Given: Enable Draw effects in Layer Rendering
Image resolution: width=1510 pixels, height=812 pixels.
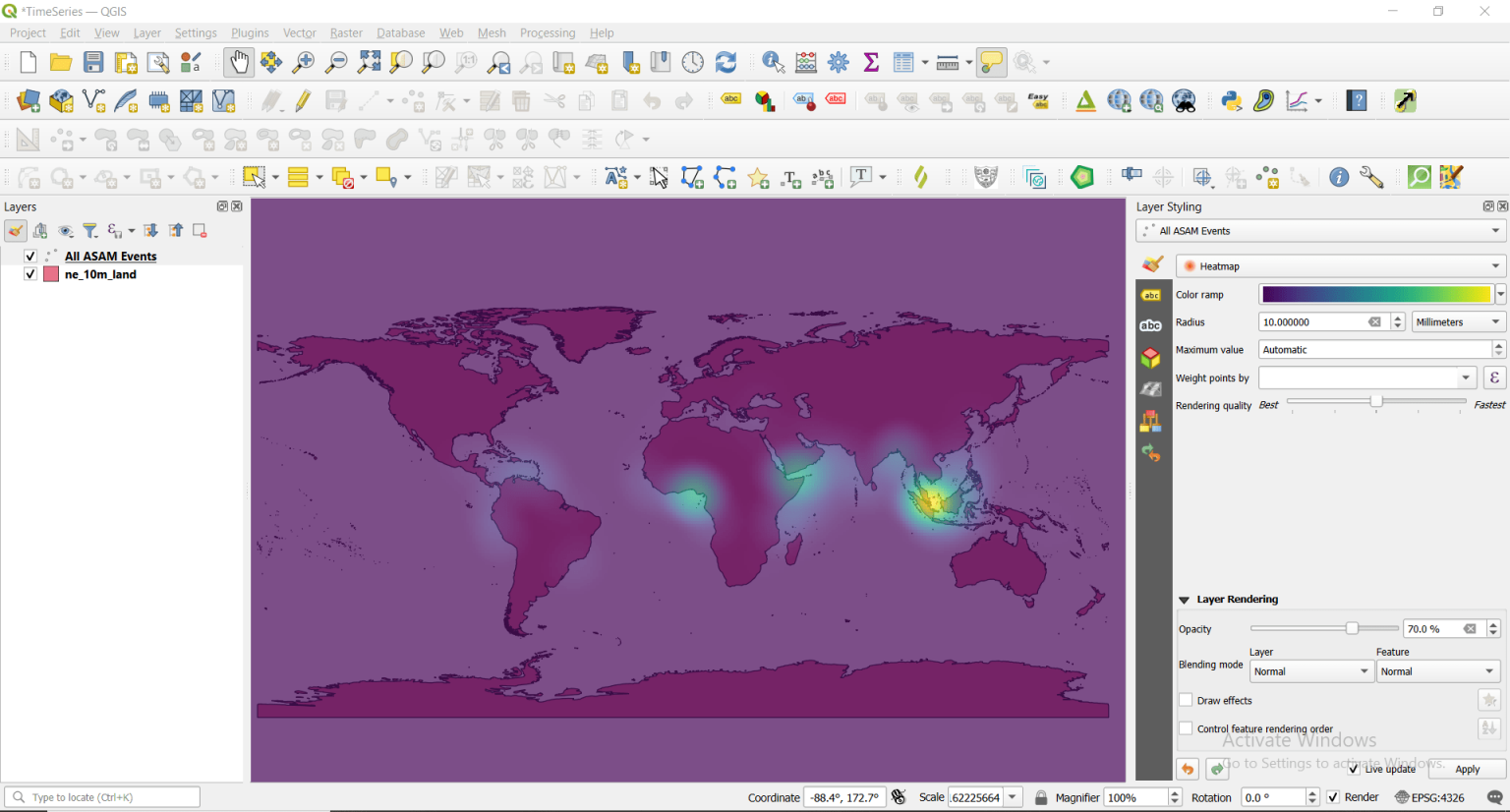Looking at the screenshot, I should (1186, 700).
